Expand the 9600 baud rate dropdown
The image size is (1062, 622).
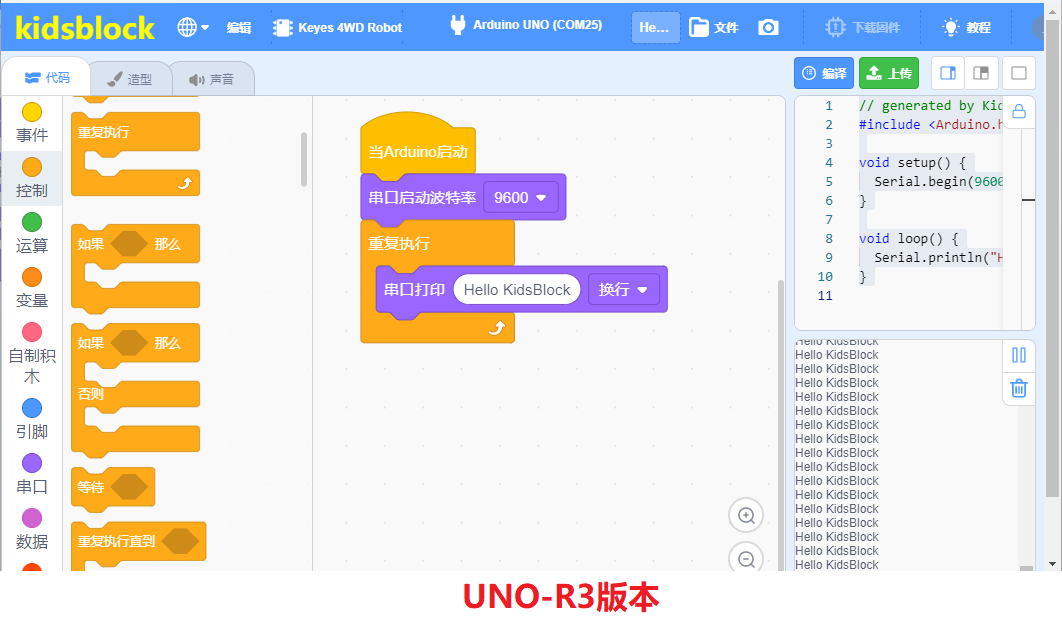coord(520,198)
